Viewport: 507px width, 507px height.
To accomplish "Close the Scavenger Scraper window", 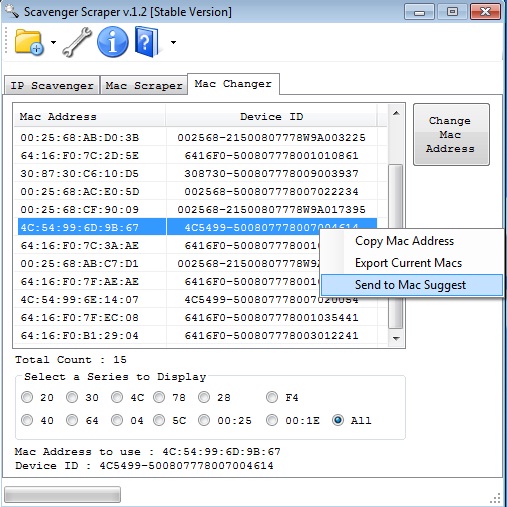I will (x=485, y=12).
